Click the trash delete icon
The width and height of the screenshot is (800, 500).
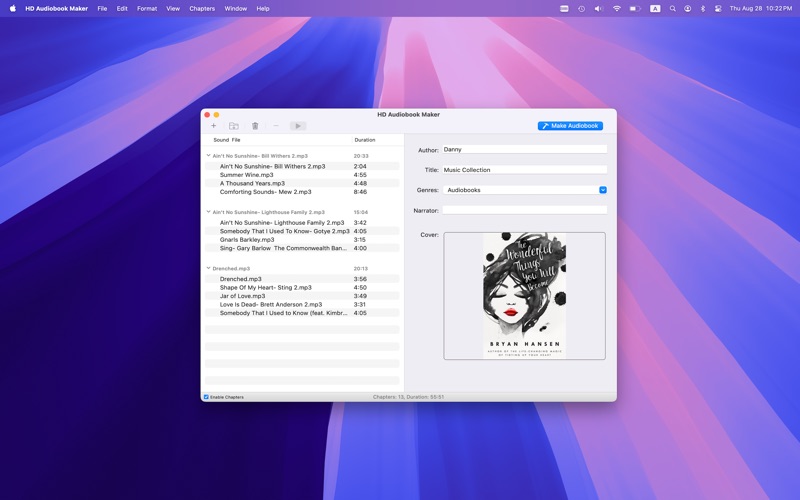(255, 126)
